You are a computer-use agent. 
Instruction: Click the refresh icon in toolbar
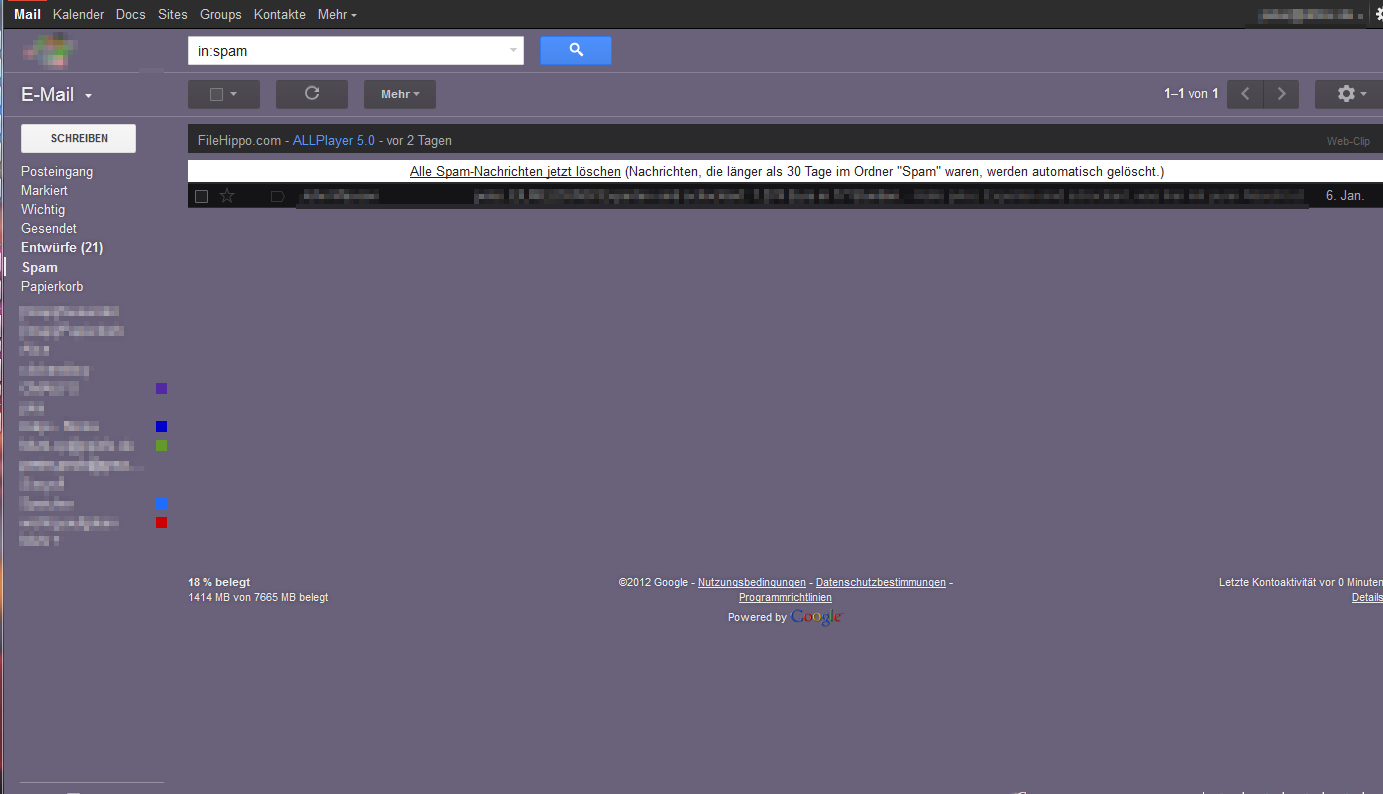point(311,94)
